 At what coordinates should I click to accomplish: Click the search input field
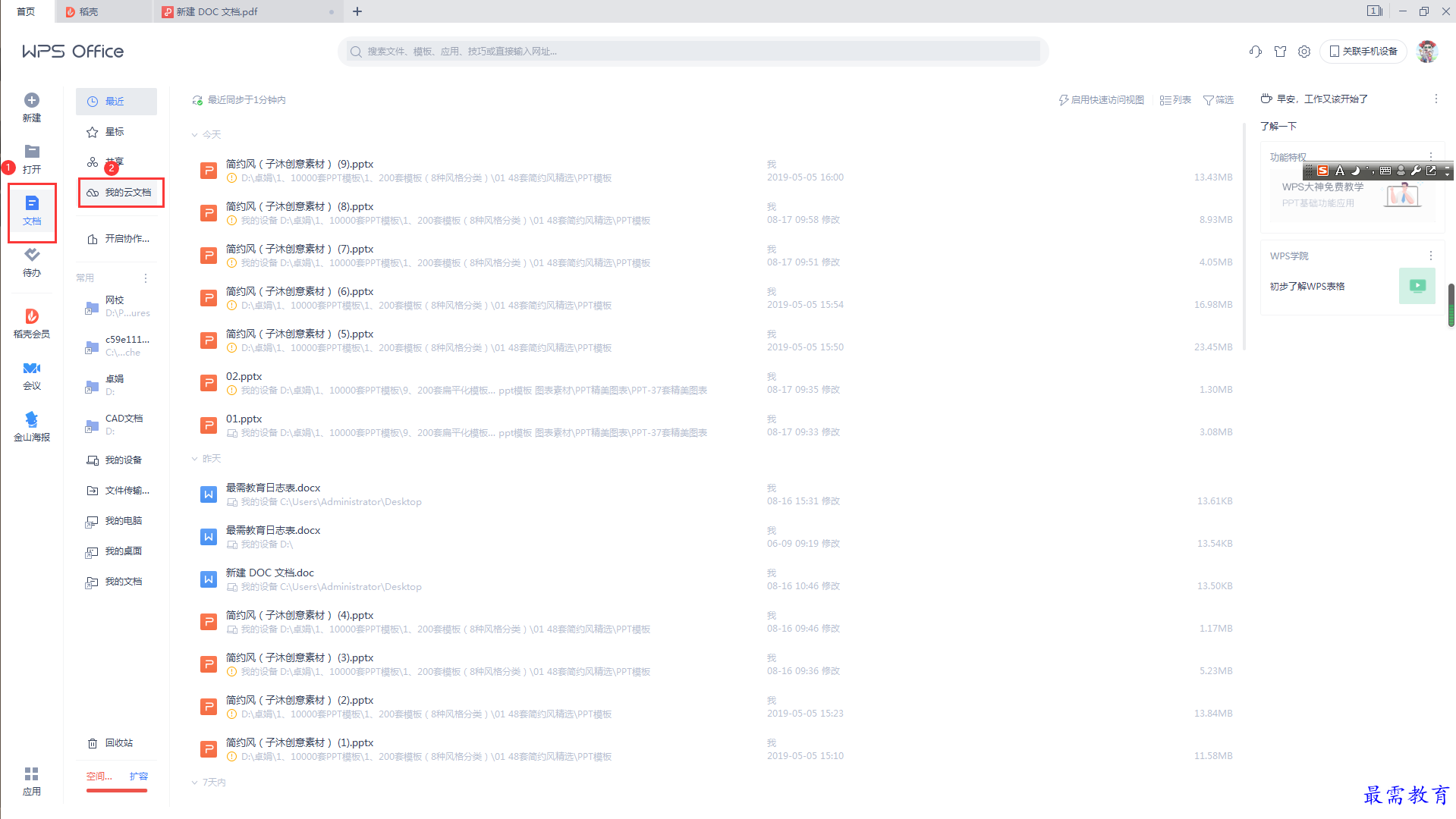[x=693, y=52]
